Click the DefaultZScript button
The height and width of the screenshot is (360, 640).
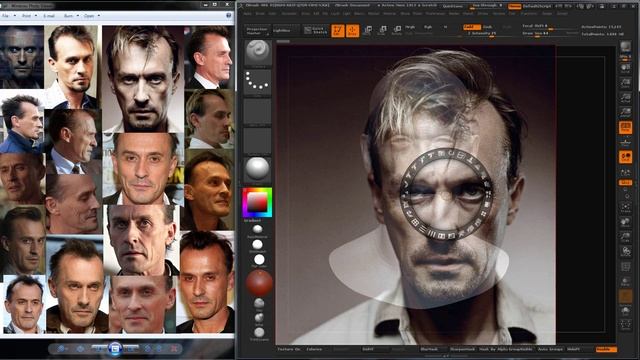[536, 7]
